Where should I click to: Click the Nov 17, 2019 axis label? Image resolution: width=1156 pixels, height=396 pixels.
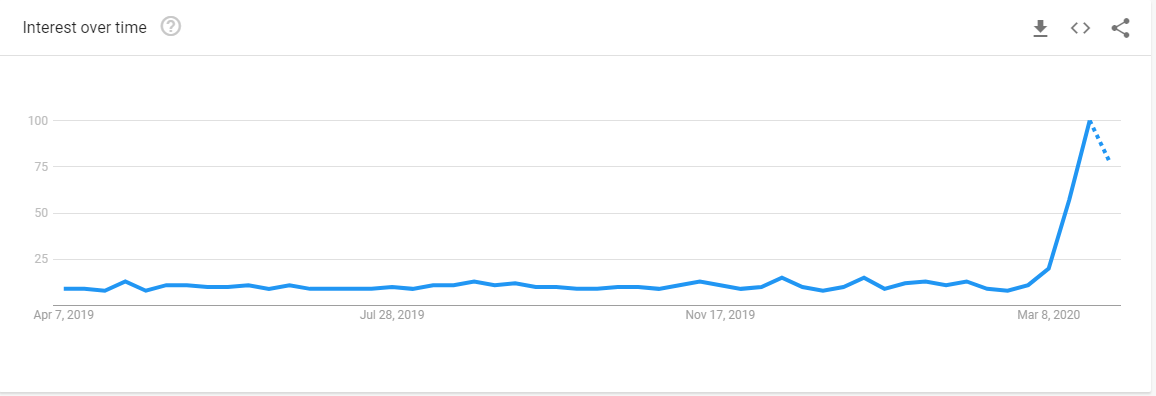pos(720,315)
